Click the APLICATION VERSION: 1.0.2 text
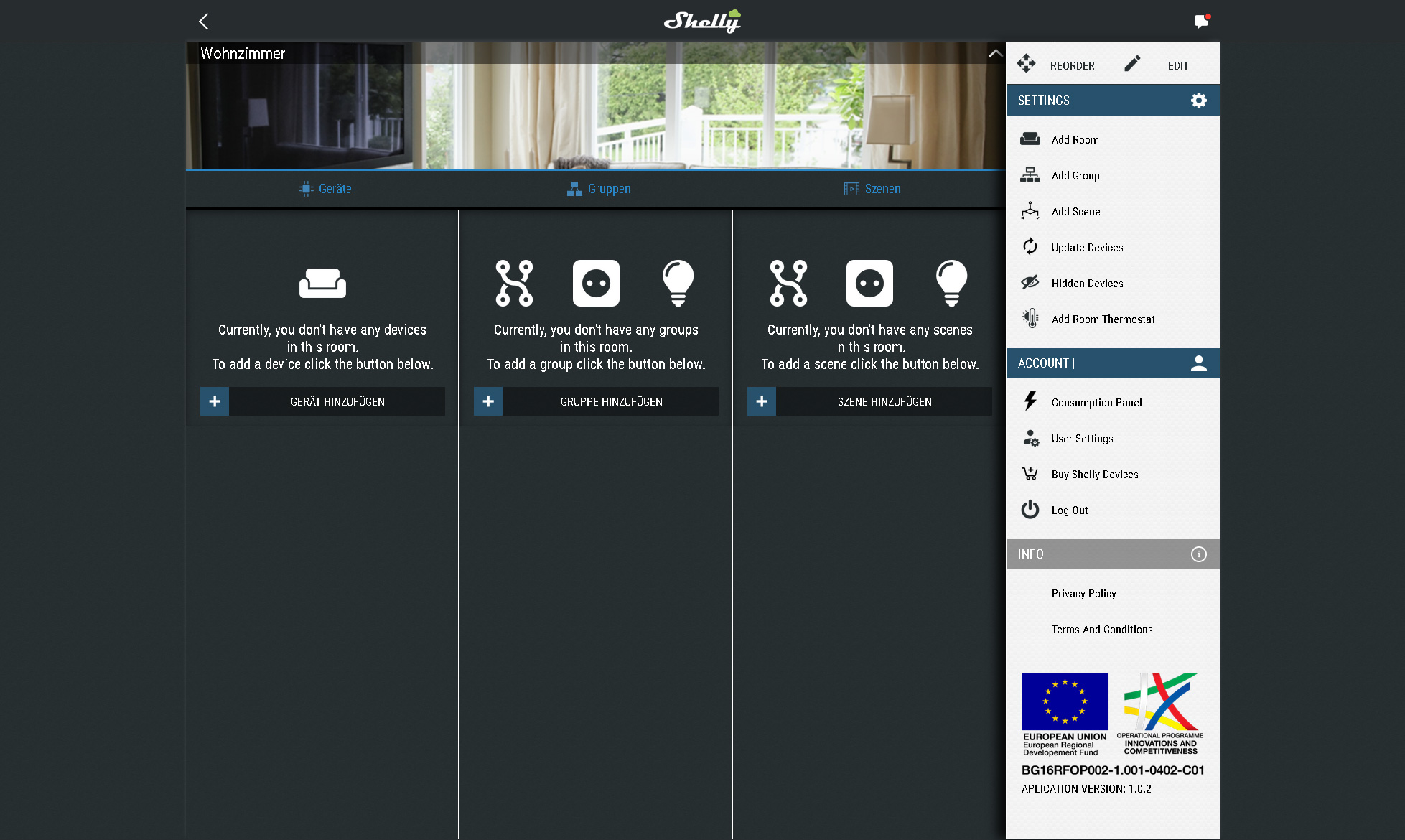Viewport: 1405px width, 840px height. (1086, 789)
